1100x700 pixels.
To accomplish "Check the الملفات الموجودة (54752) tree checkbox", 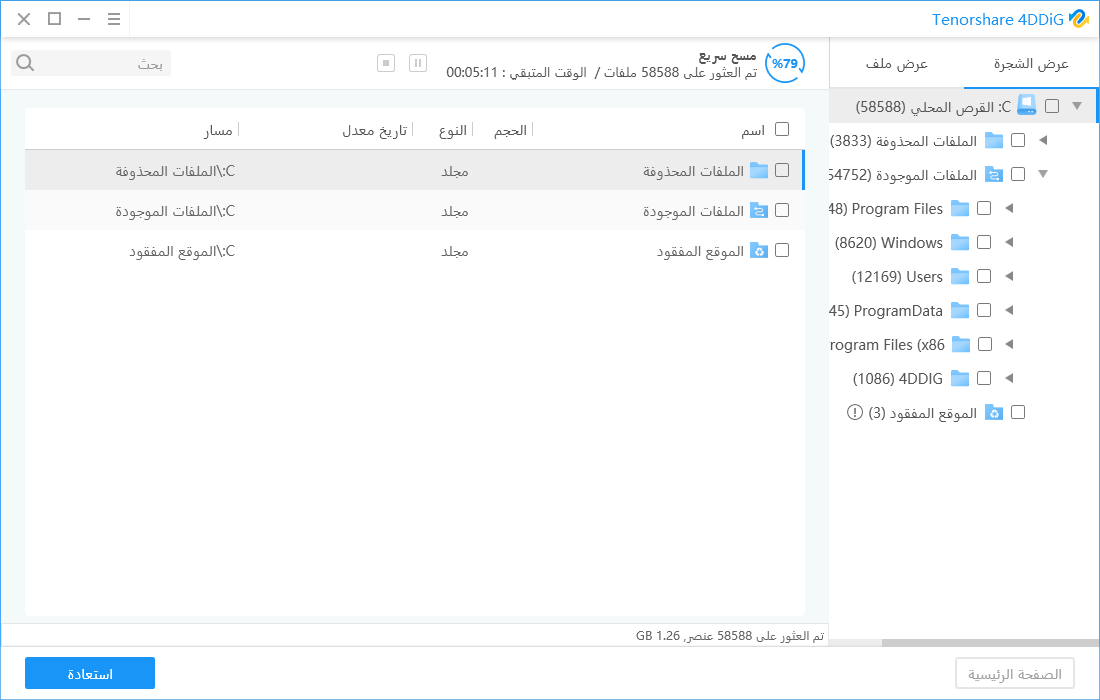I will 1018,174.
